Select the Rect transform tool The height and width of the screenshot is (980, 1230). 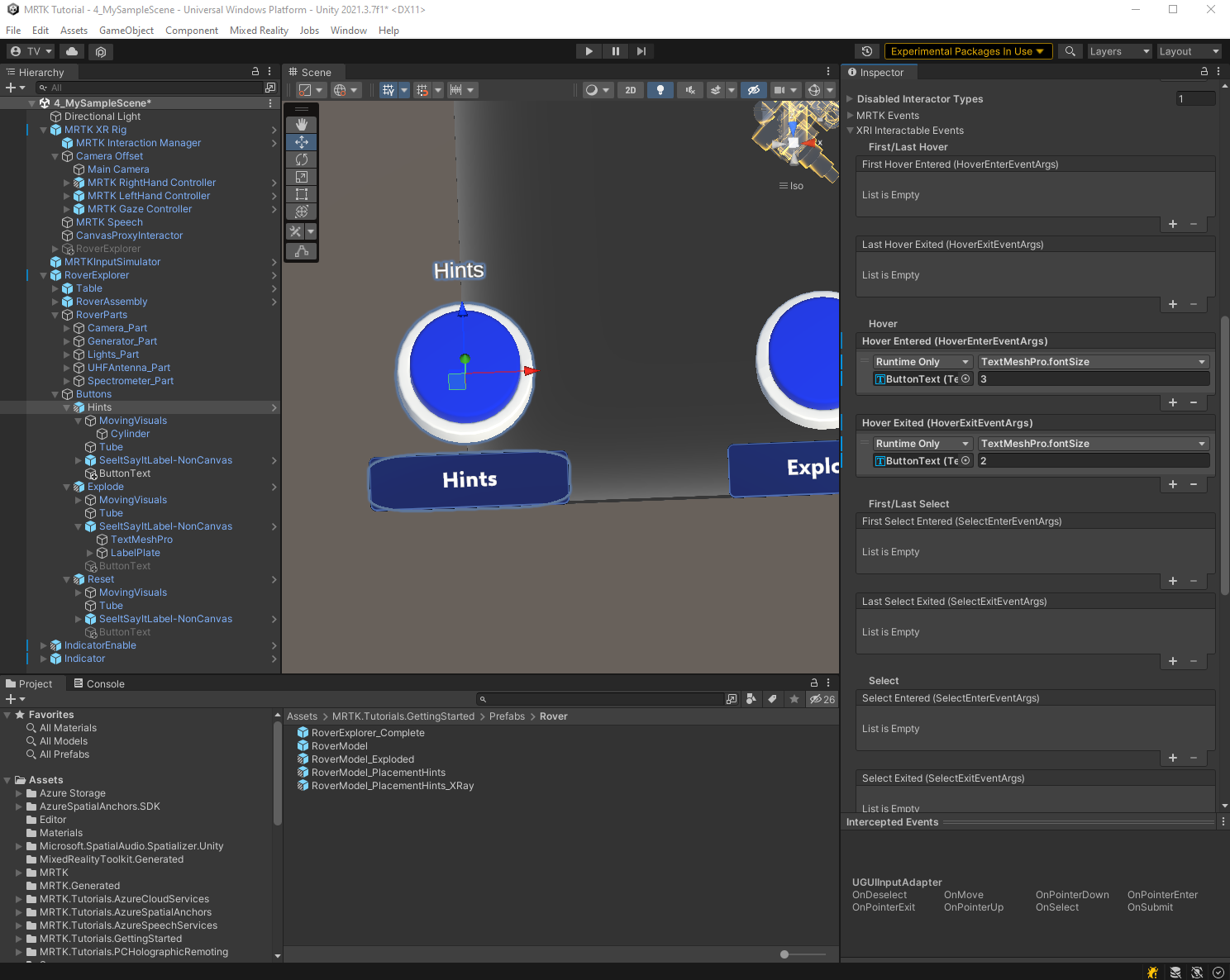pyautogui.click(x=302, y=194)
